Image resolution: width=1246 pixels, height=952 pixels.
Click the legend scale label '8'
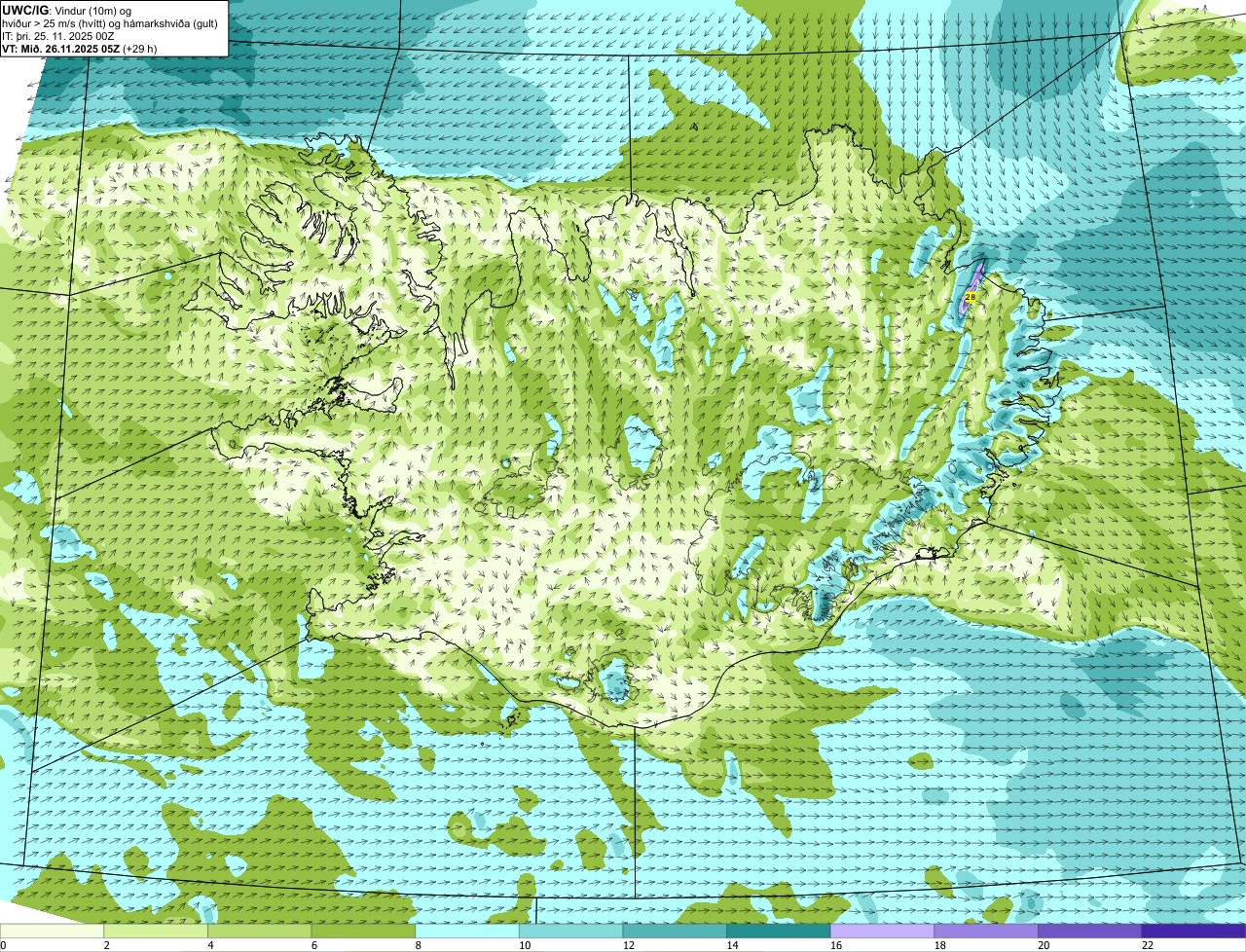[x=418, y=945]
